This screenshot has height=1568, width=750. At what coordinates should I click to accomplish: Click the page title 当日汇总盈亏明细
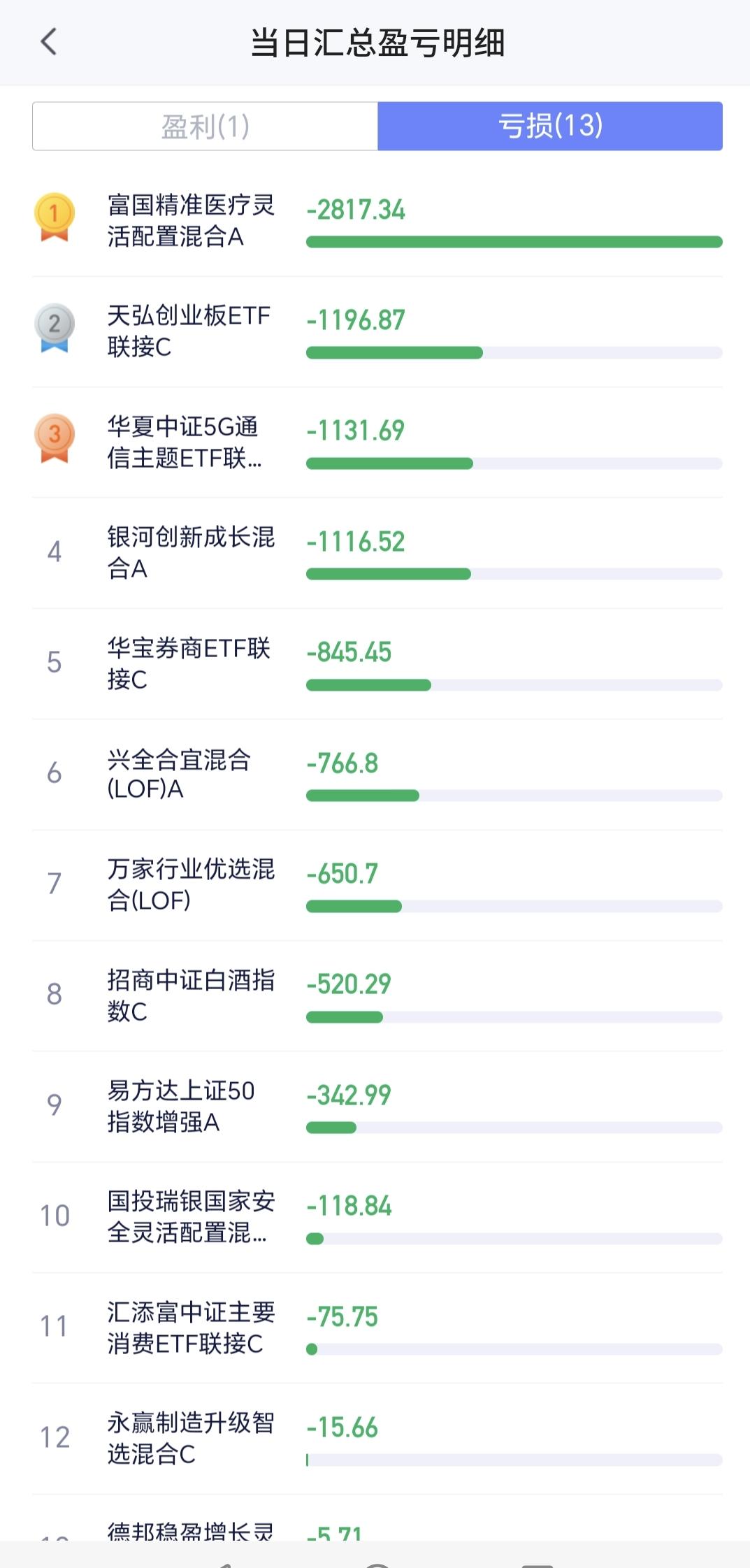[377, 43]
